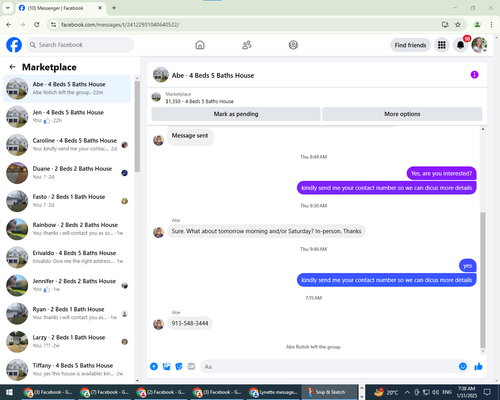Open the account profile picture menu

[x=479, y=45]
